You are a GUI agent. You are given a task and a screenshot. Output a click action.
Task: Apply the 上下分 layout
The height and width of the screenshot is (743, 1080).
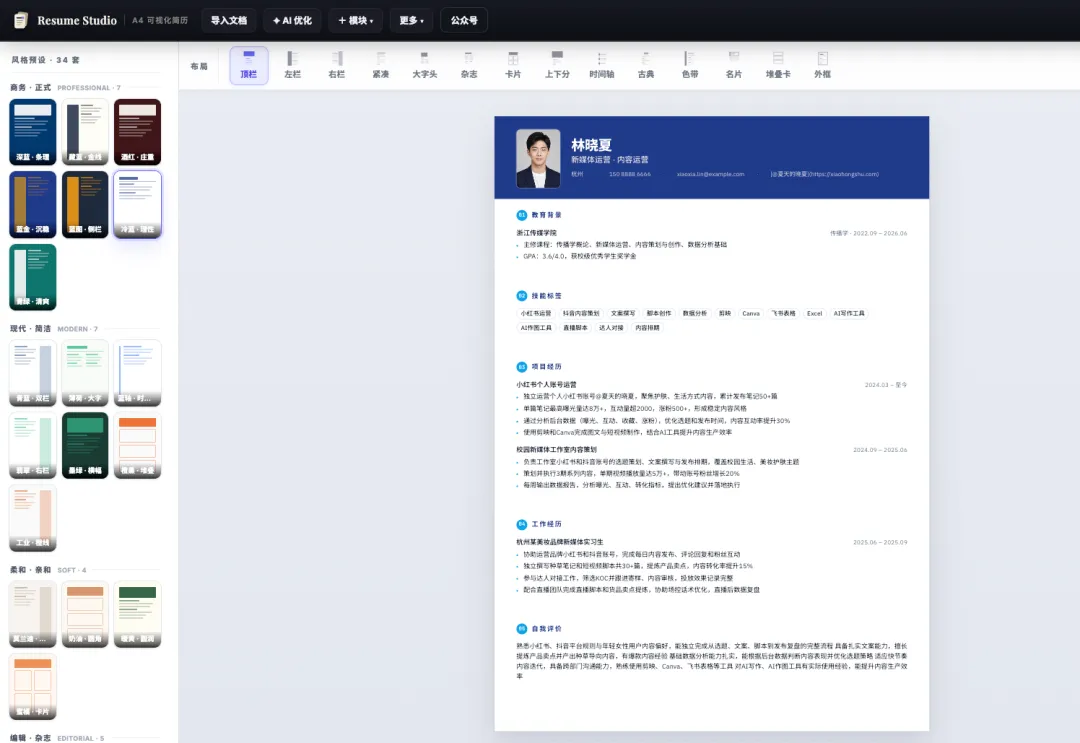pyautogui.click(x=557, y=66)
